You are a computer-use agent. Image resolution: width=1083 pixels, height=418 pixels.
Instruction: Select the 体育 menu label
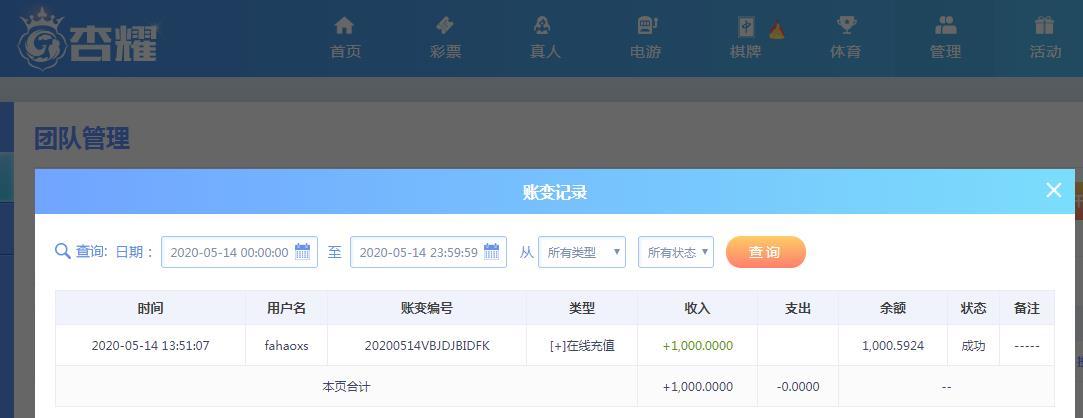[845, 52]
